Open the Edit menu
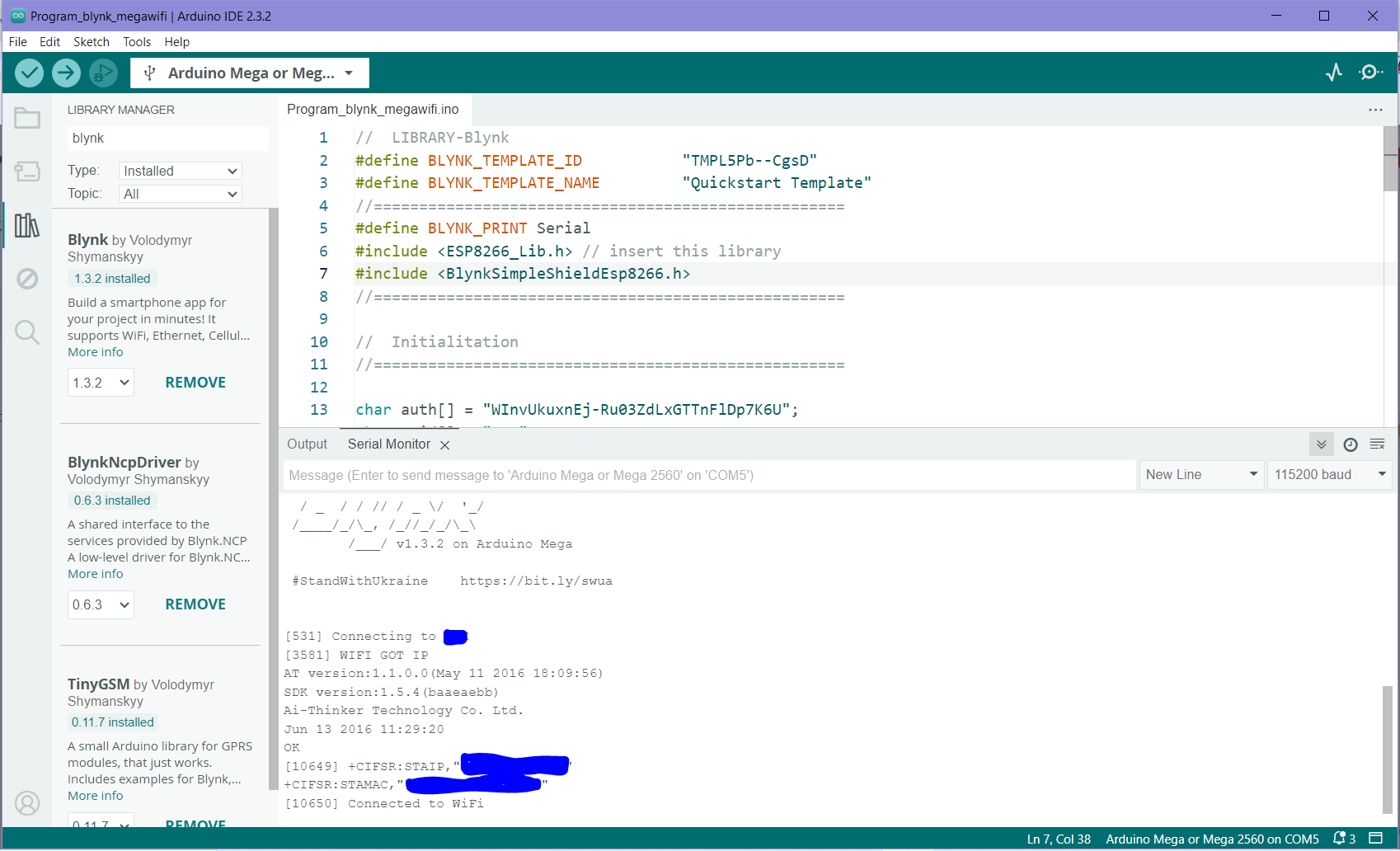Viewport: 1400px width, 851px height. [x=50, y=42]
